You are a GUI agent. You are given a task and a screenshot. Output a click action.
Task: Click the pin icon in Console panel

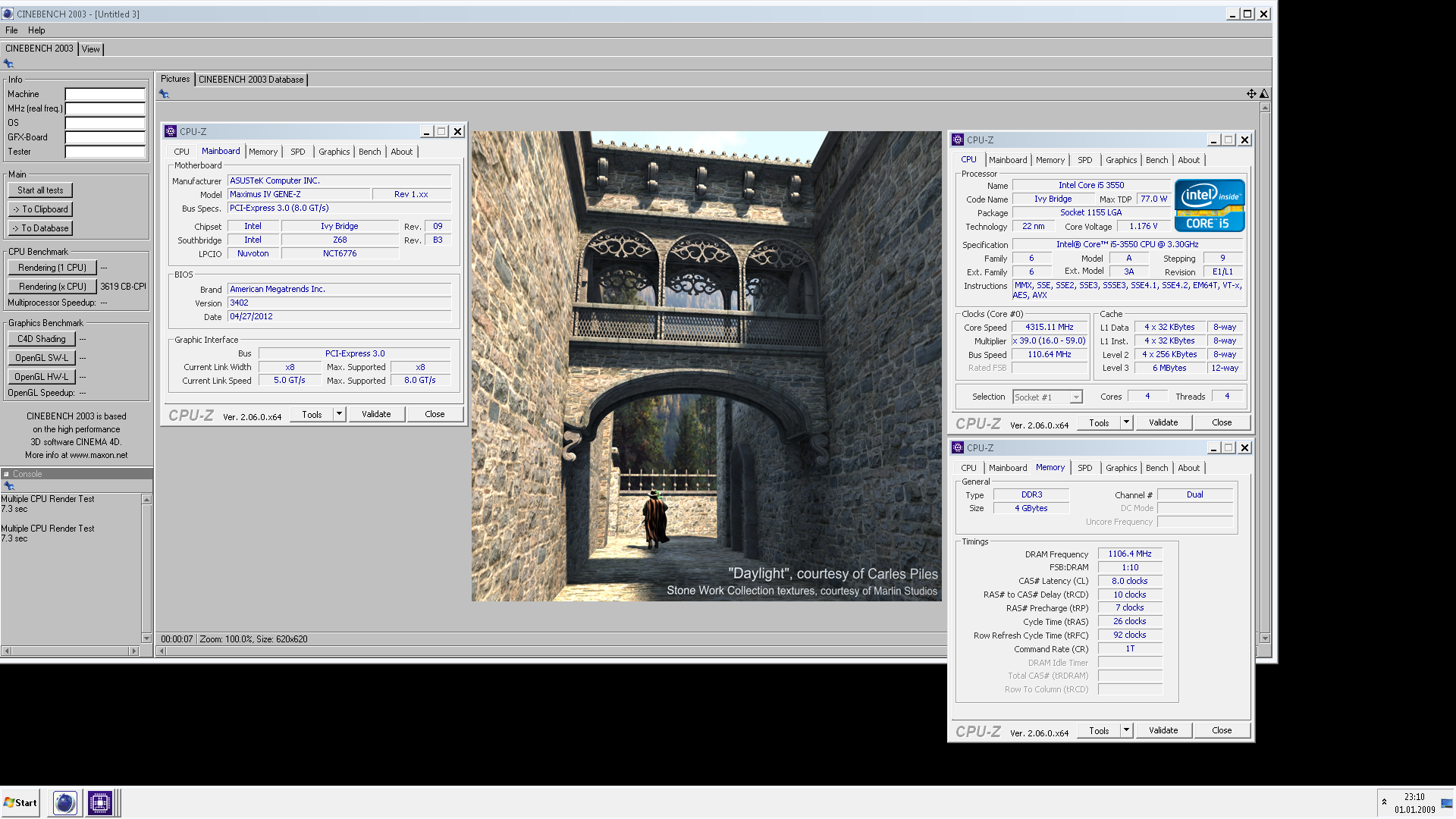pyautogui.click(x=9, y=486)
